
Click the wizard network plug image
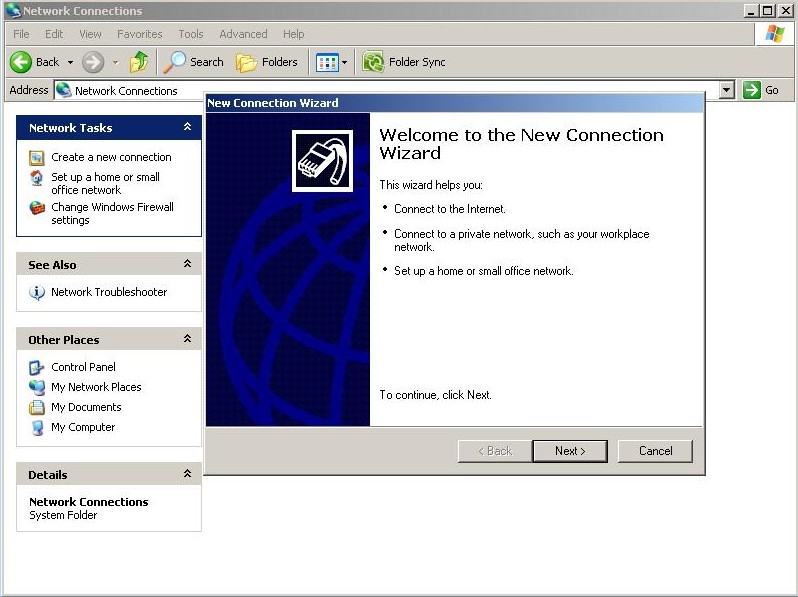coord(322,161)
